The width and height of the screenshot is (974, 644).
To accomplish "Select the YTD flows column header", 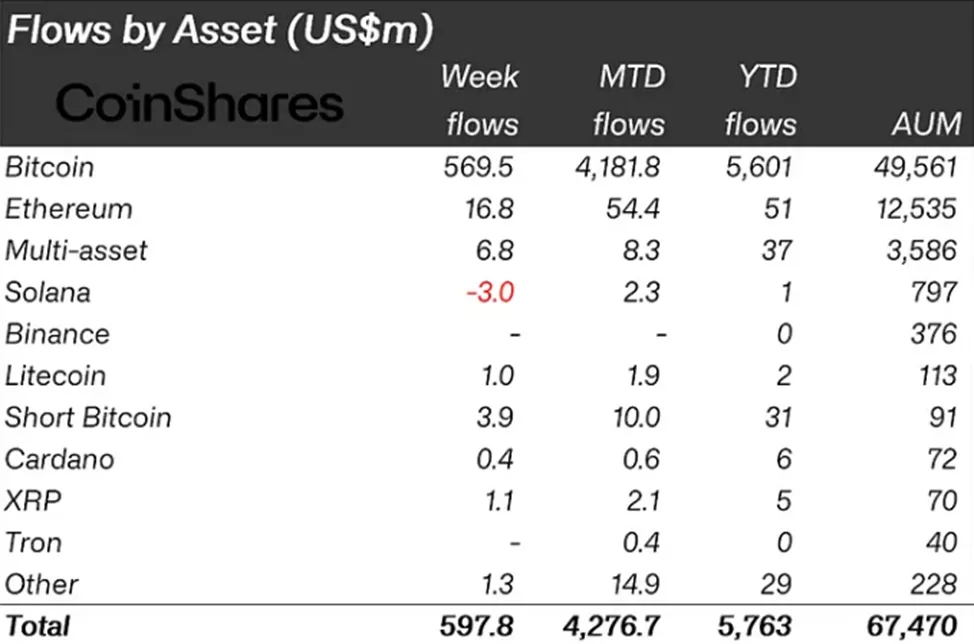I will coord(760,100).
